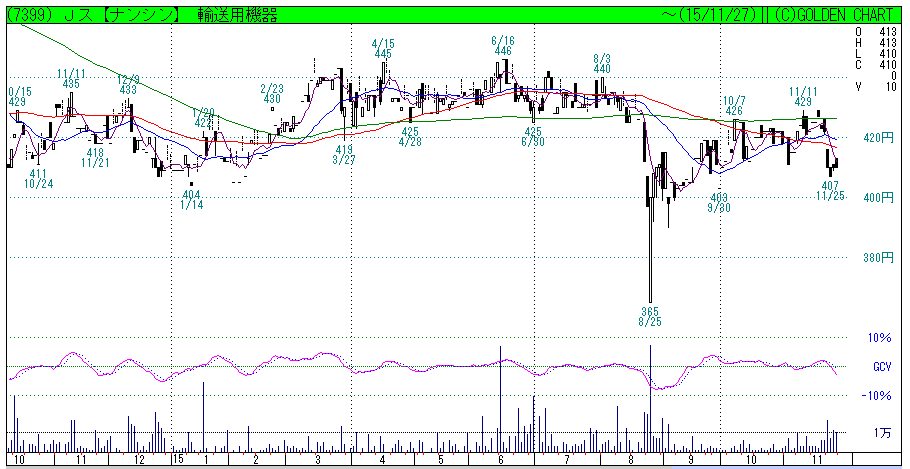Viewport: 910px width, 469px height.
Task: Select the low price value L 410
Action: [x=876, y=54]
